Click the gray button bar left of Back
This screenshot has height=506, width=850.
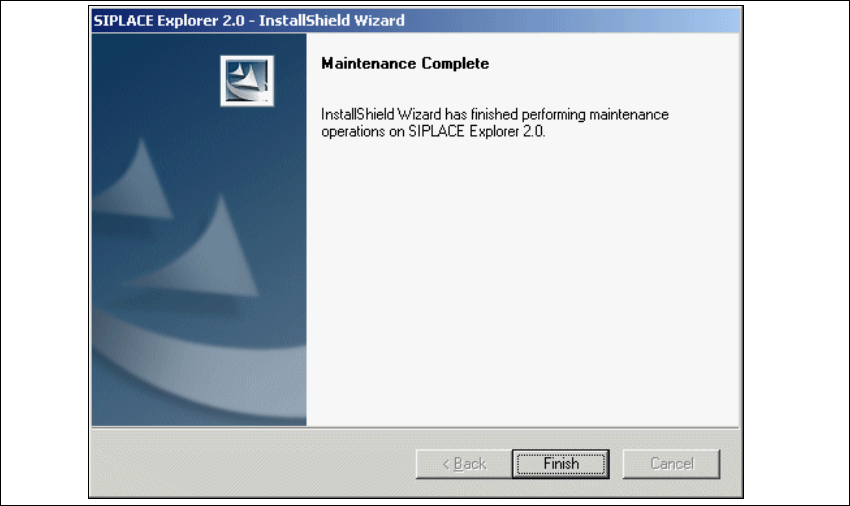[254, 464]
